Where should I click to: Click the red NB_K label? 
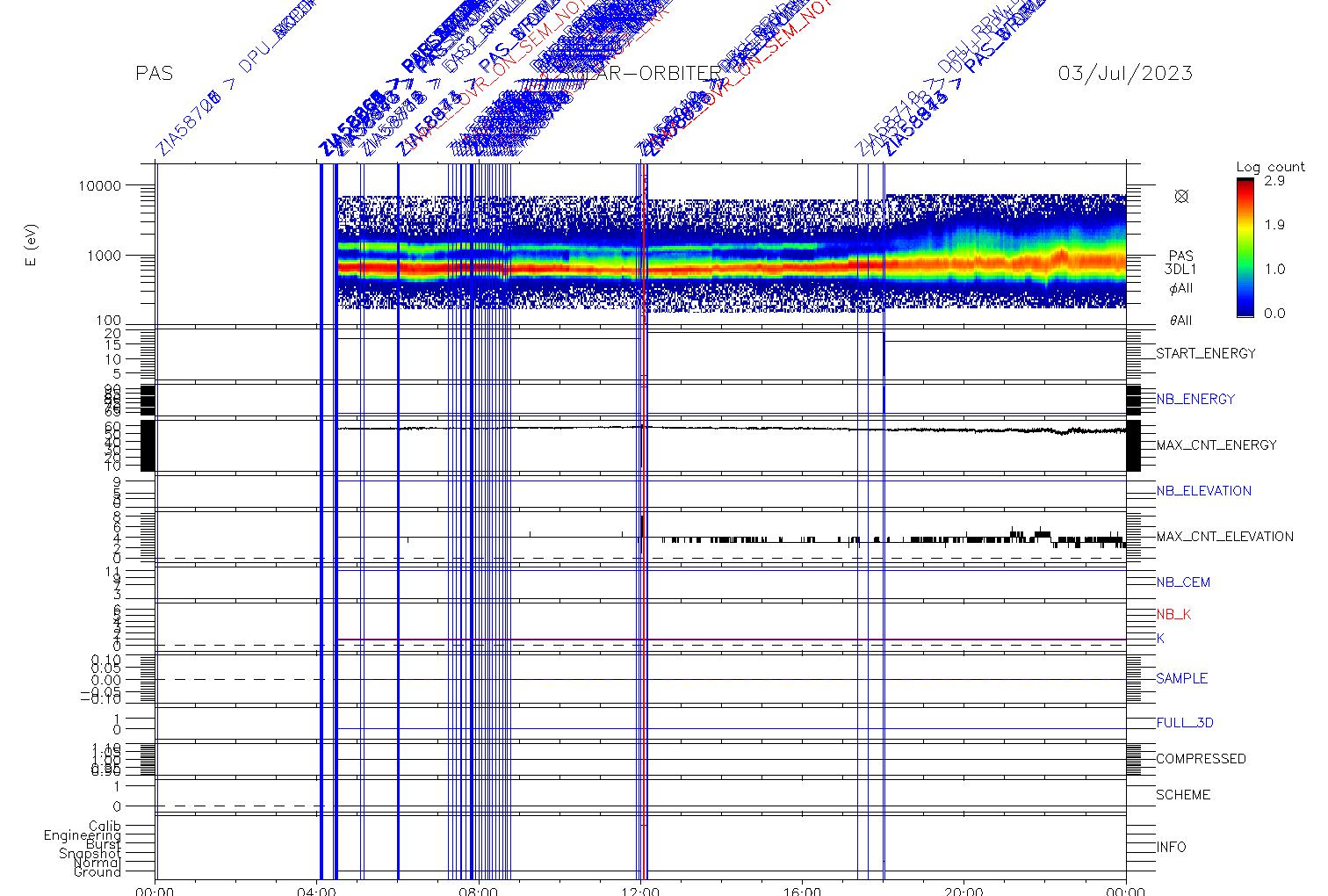tap(1173, 614)
